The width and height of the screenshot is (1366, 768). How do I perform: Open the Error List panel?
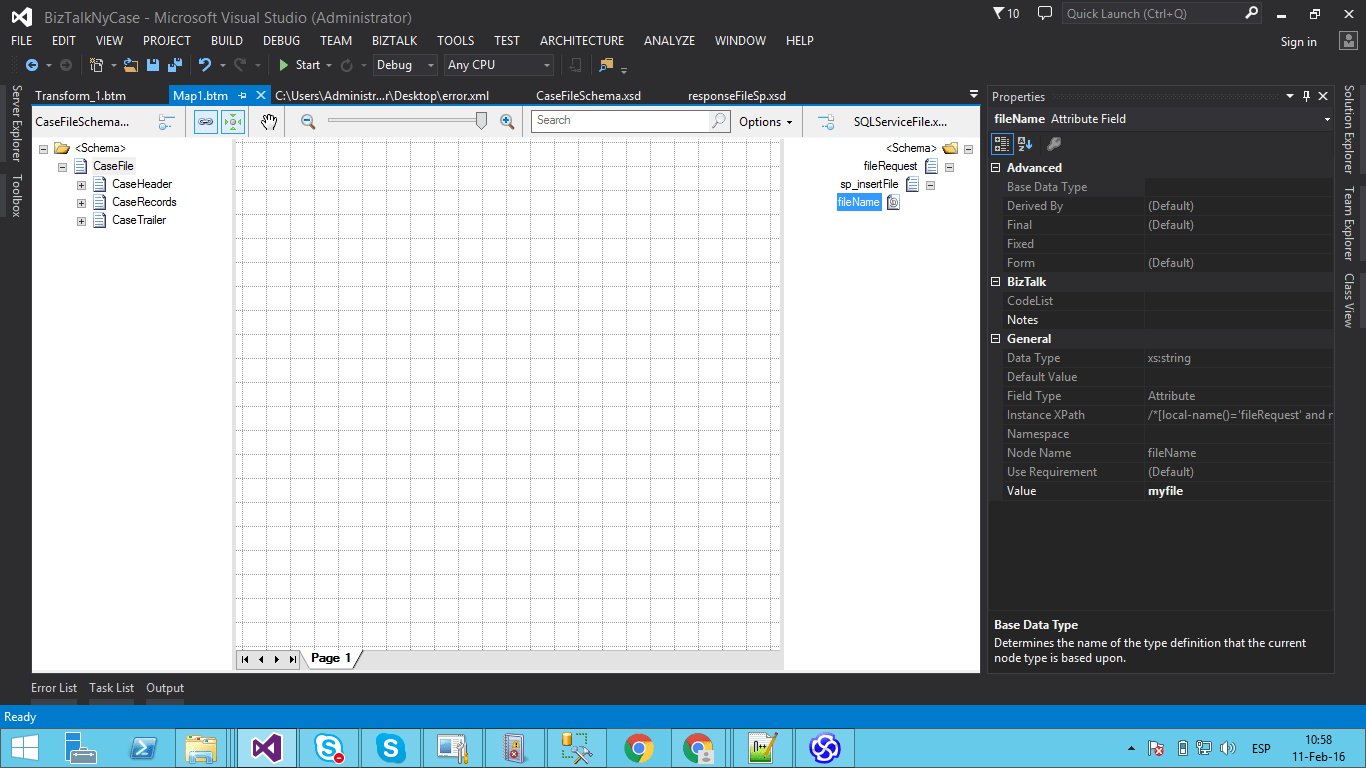(54, 688)
